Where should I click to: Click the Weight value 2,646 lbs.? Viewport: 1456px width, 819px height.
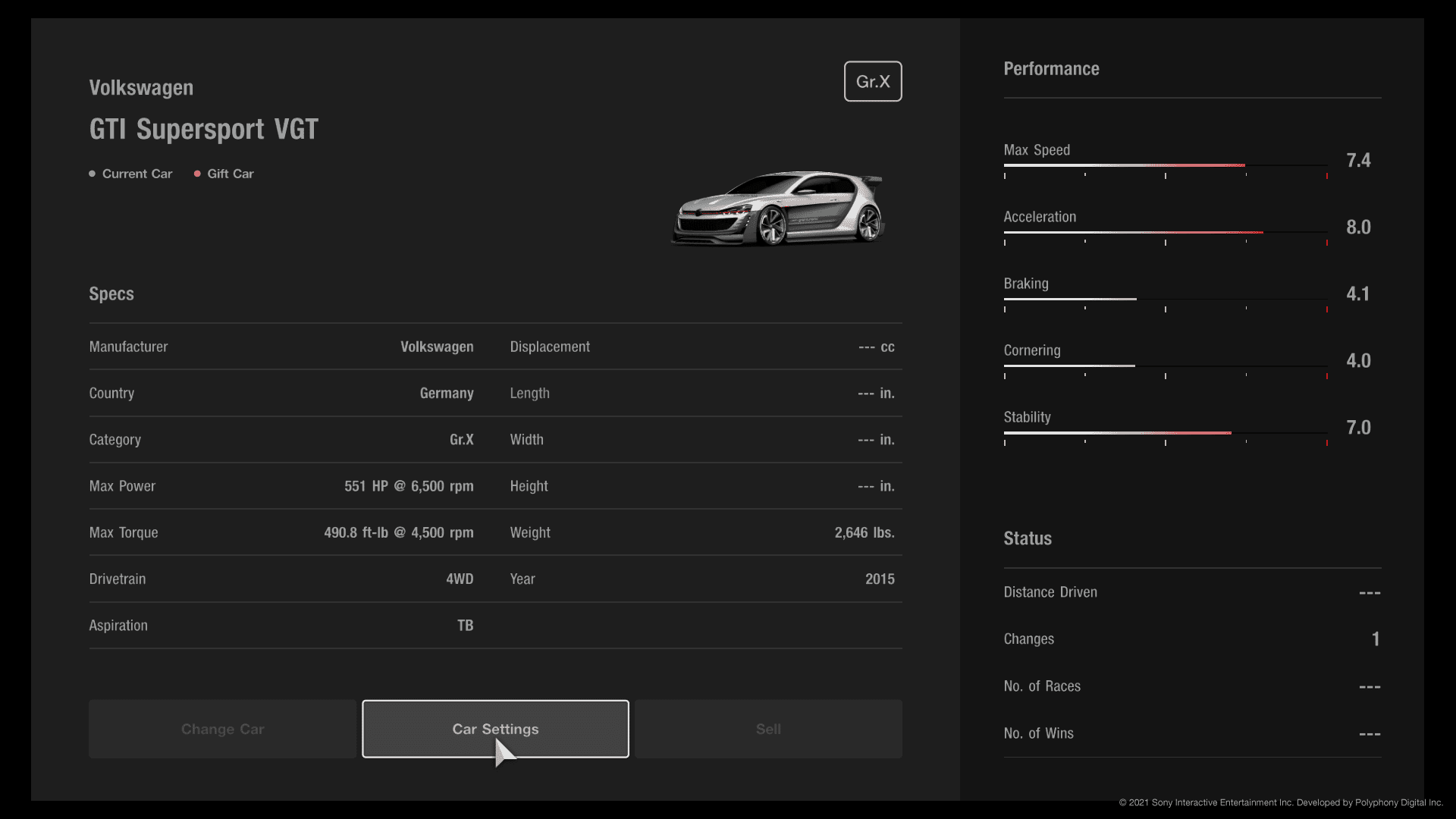[864, 532]
